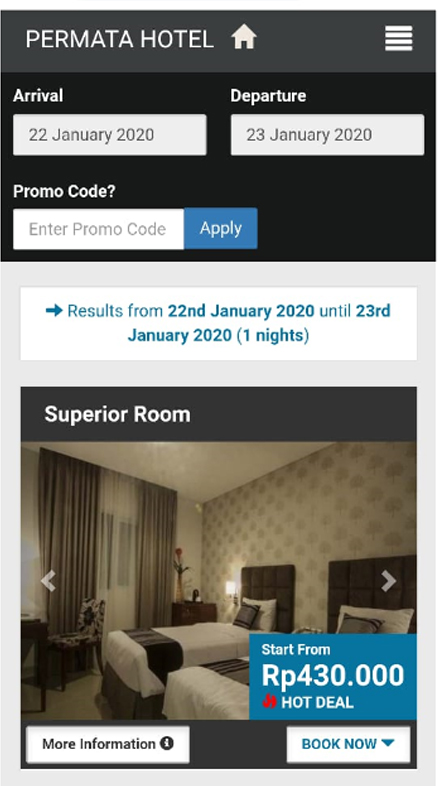Click the info icon in More Information

[x=167, y=743]
